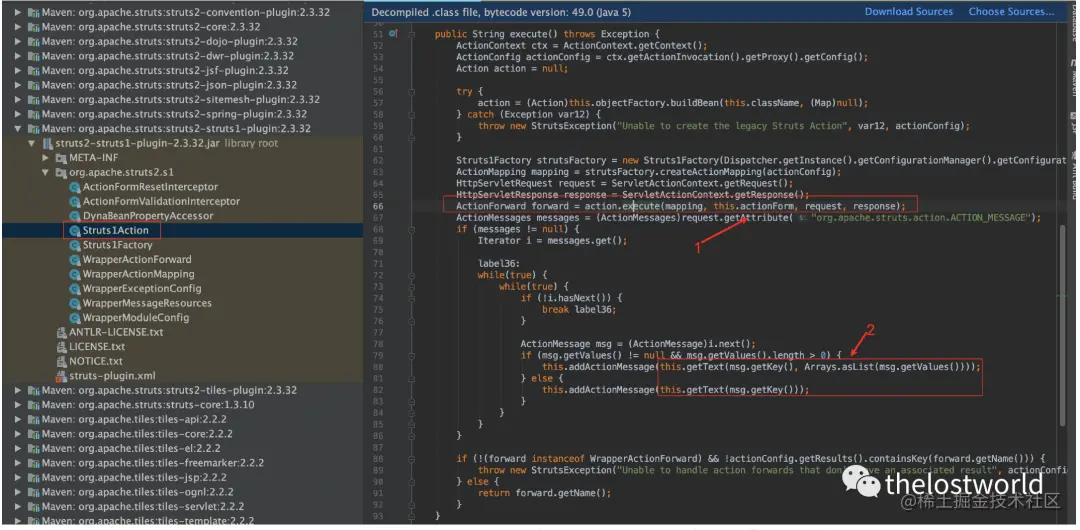This screenshot has width=1080, height=530.
Task: Select Maven: org.apache.tiles:tiles-el:2.2.2 row
Action: coord(182,448)
